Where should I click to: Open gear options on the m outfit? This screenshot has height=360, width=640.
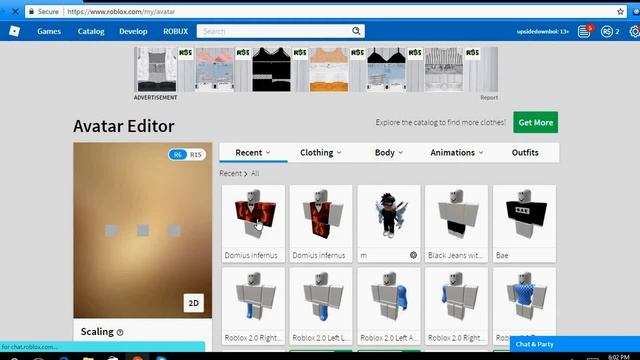click(413, 255)
